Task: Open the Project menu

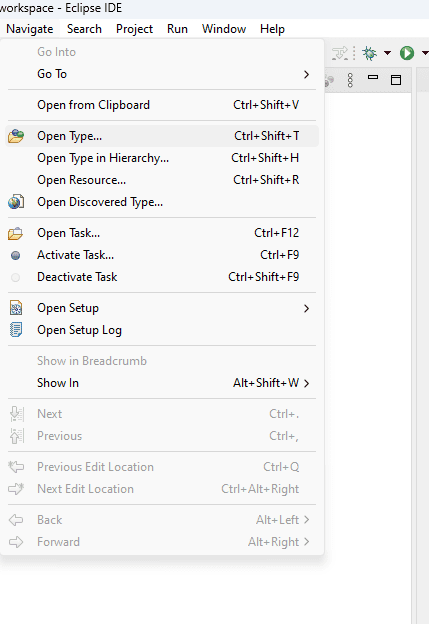Action: [135, 29]
